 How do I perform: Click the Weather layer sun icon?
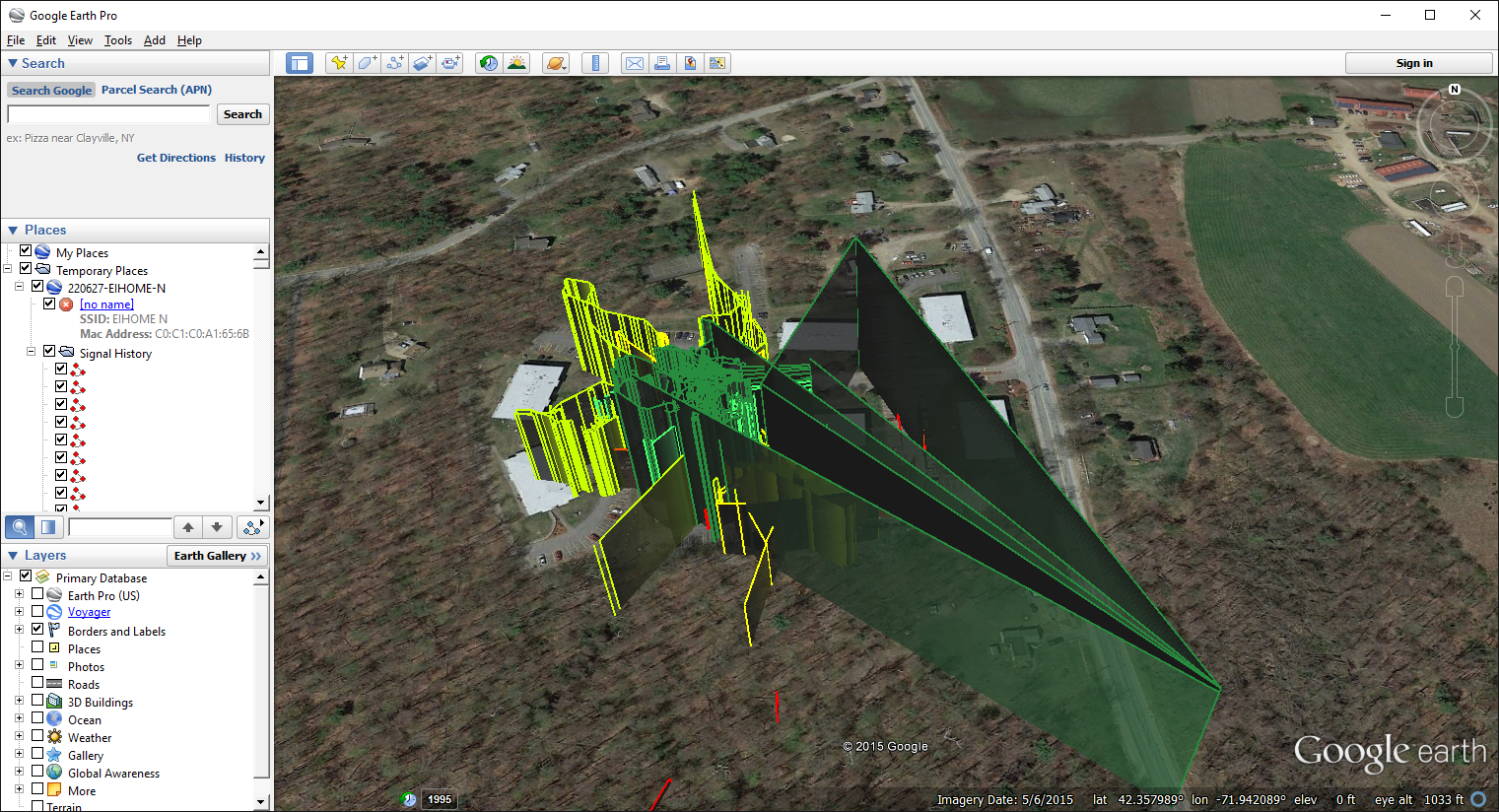[55, 737]
